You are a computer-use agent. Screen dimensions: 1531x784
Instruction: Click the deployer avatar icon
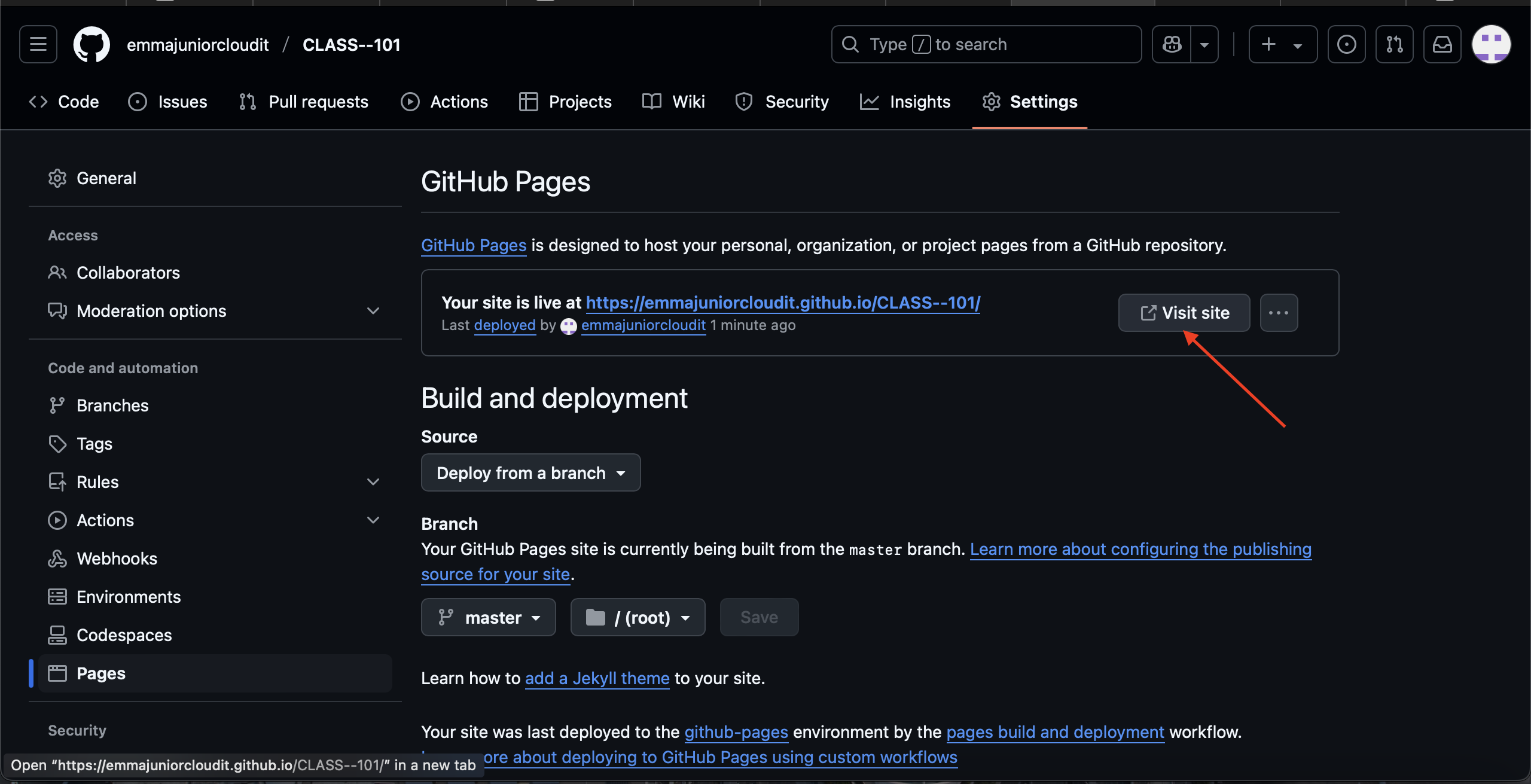(569, 326)
